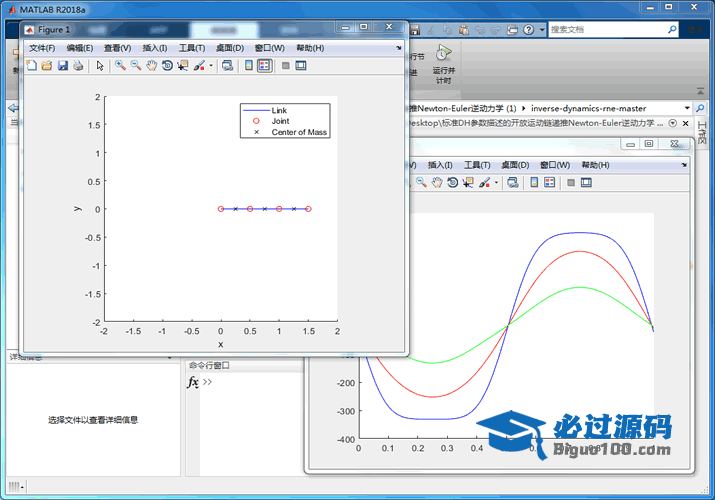Activate Rotate 3D in second figure toolbar

[452, 183]
